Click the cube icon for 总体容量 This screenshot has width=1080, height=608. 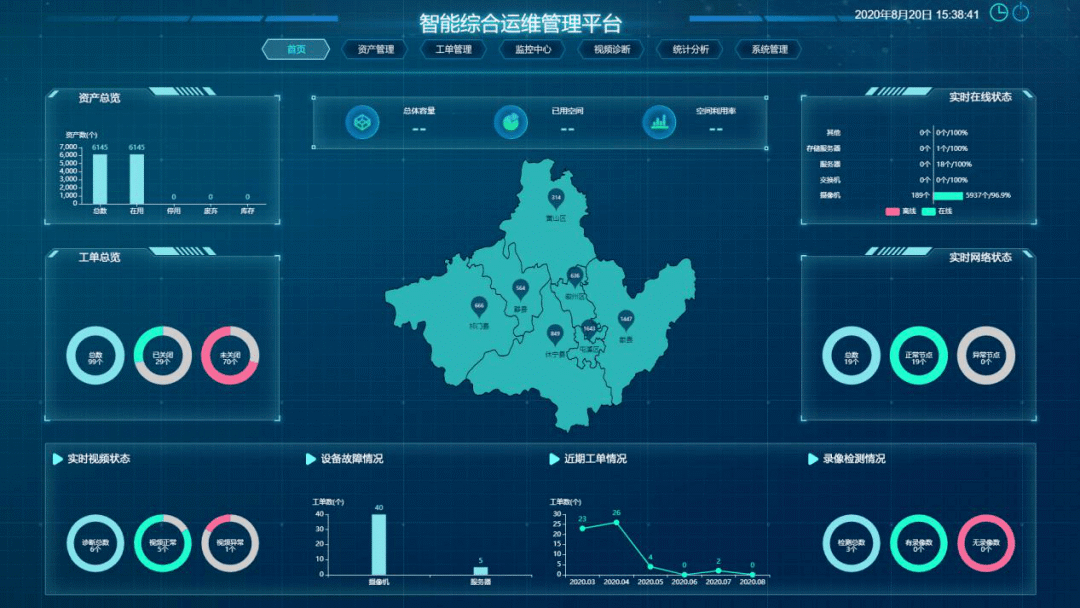[362, 122]
